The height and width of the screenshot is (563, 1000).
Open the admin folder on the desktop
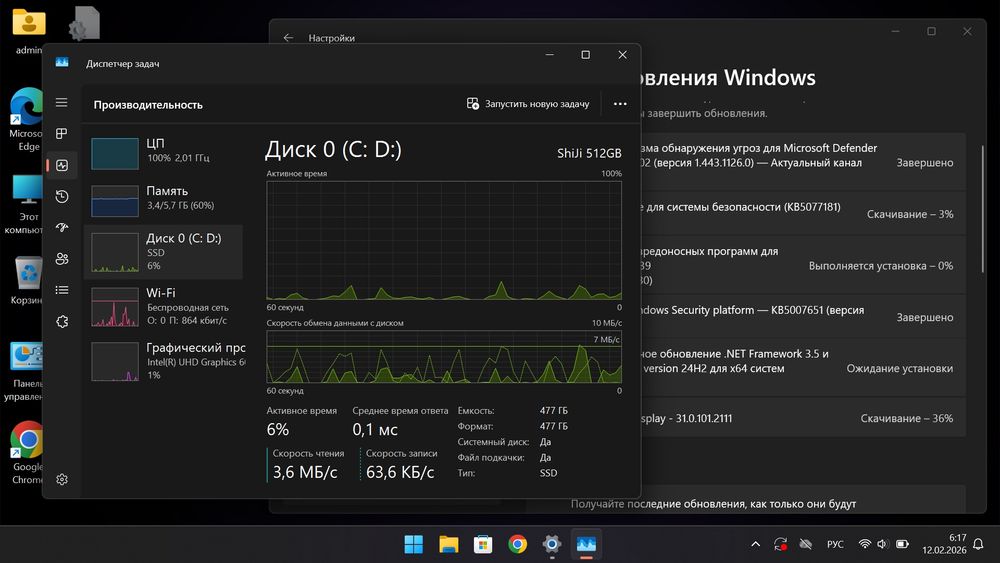(x=29, y=30)
